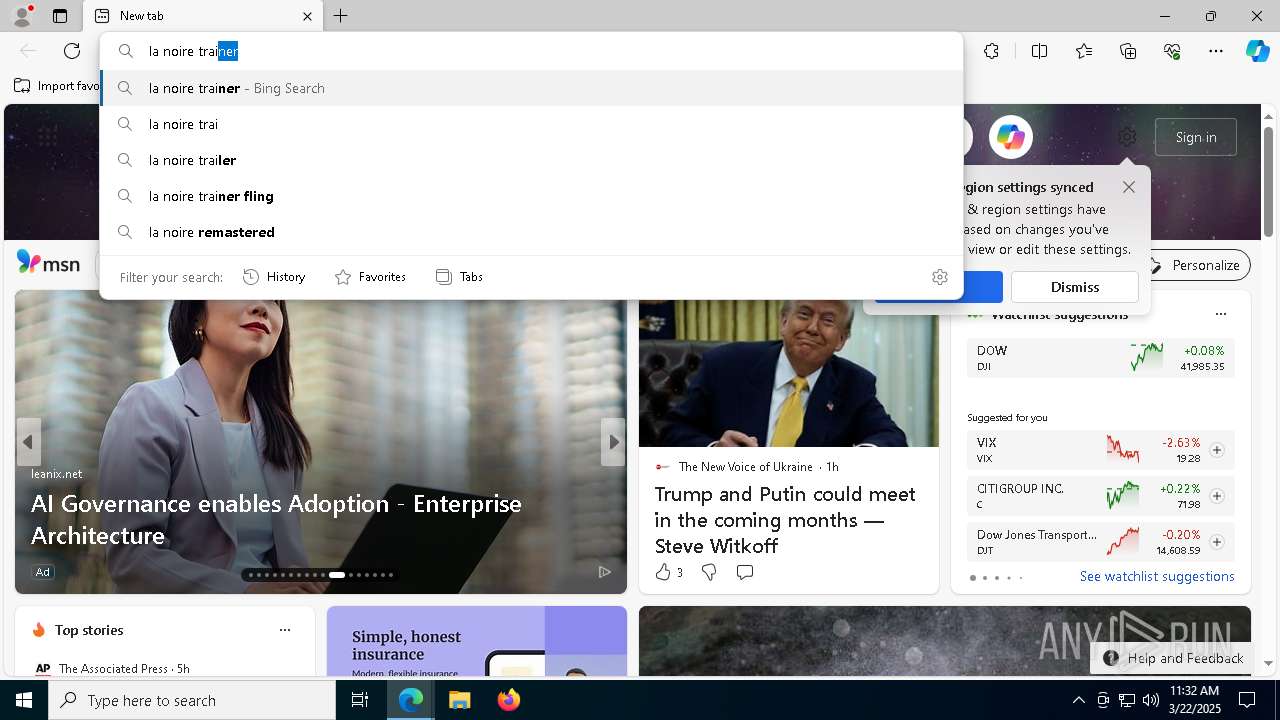Open the volume tray icon
Image resolution: width=1280 pixels, height=720 pixels.
tap(1151, 700)
